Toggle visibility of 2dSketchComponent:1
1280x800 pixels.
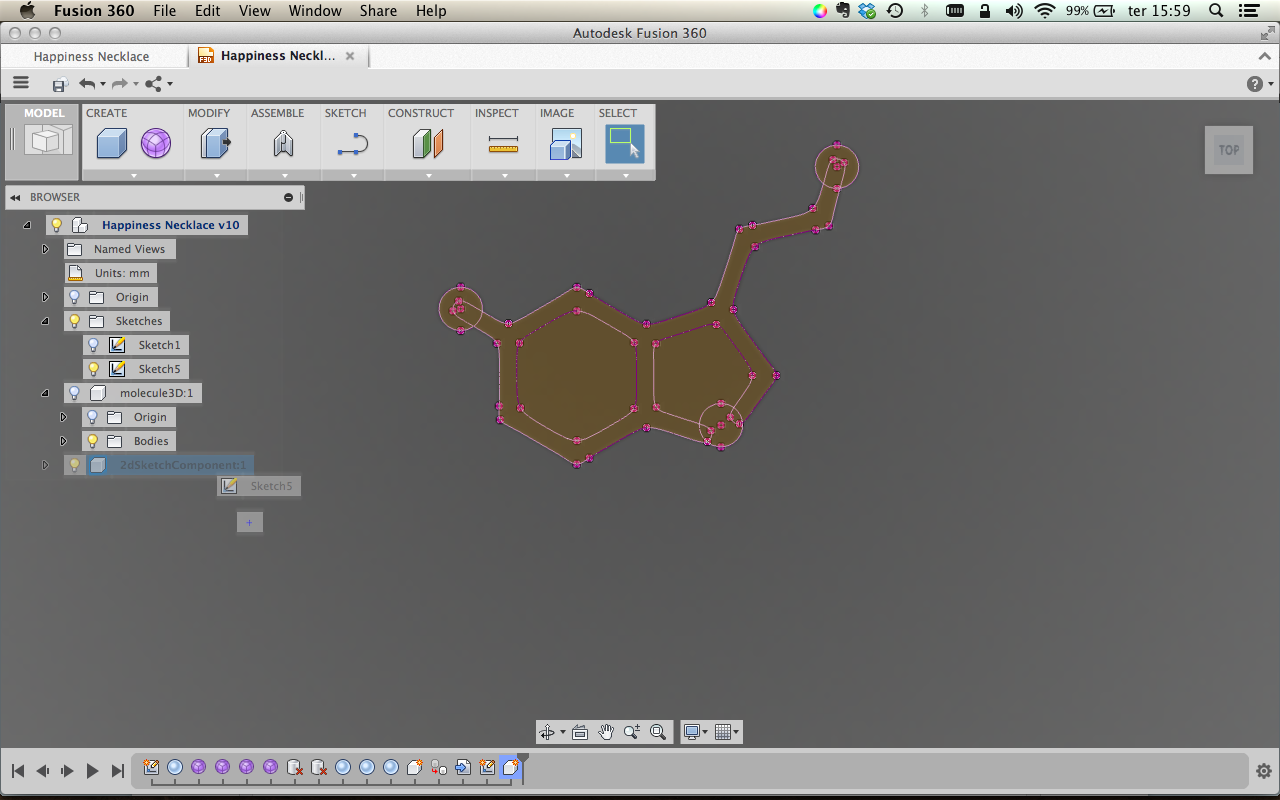74,465
